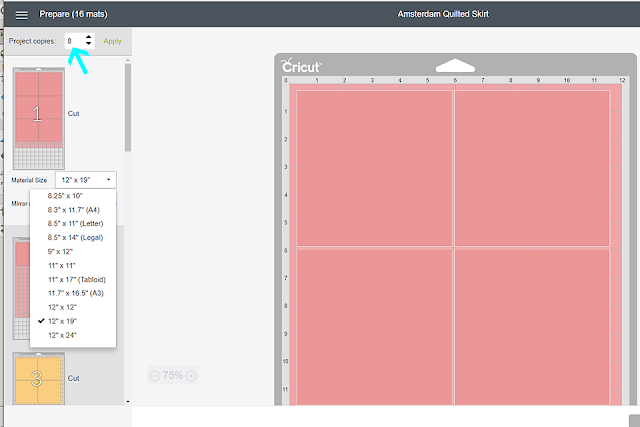Click Amsterdam Quilted Skirt project title
This screenshot has width=640, height=427.
coord(443,14)
